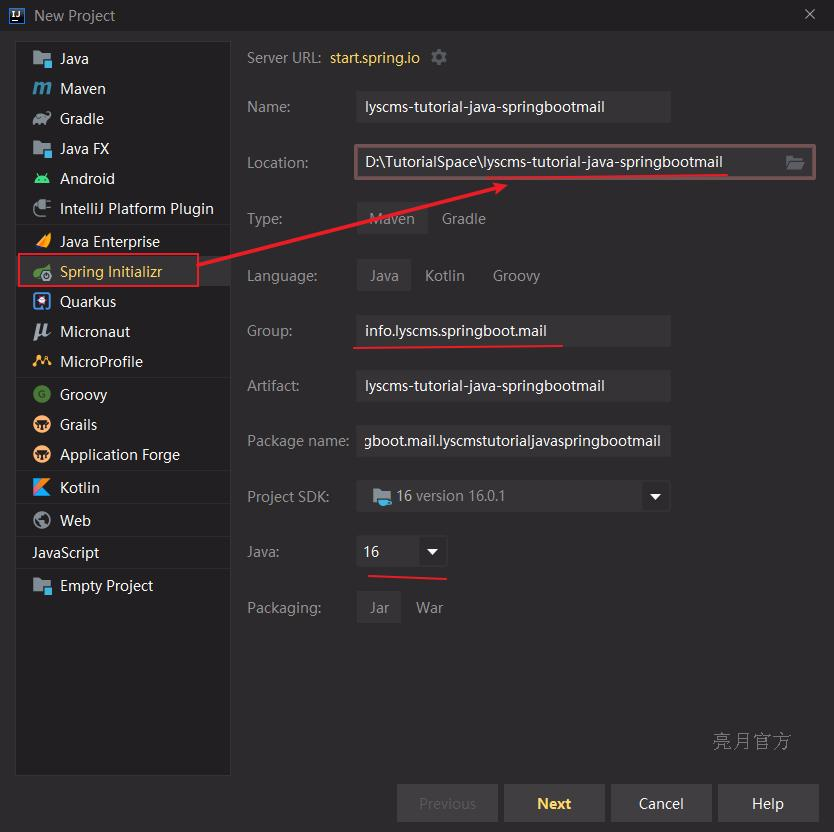Click the MicroProfile icon

point(42,361)
